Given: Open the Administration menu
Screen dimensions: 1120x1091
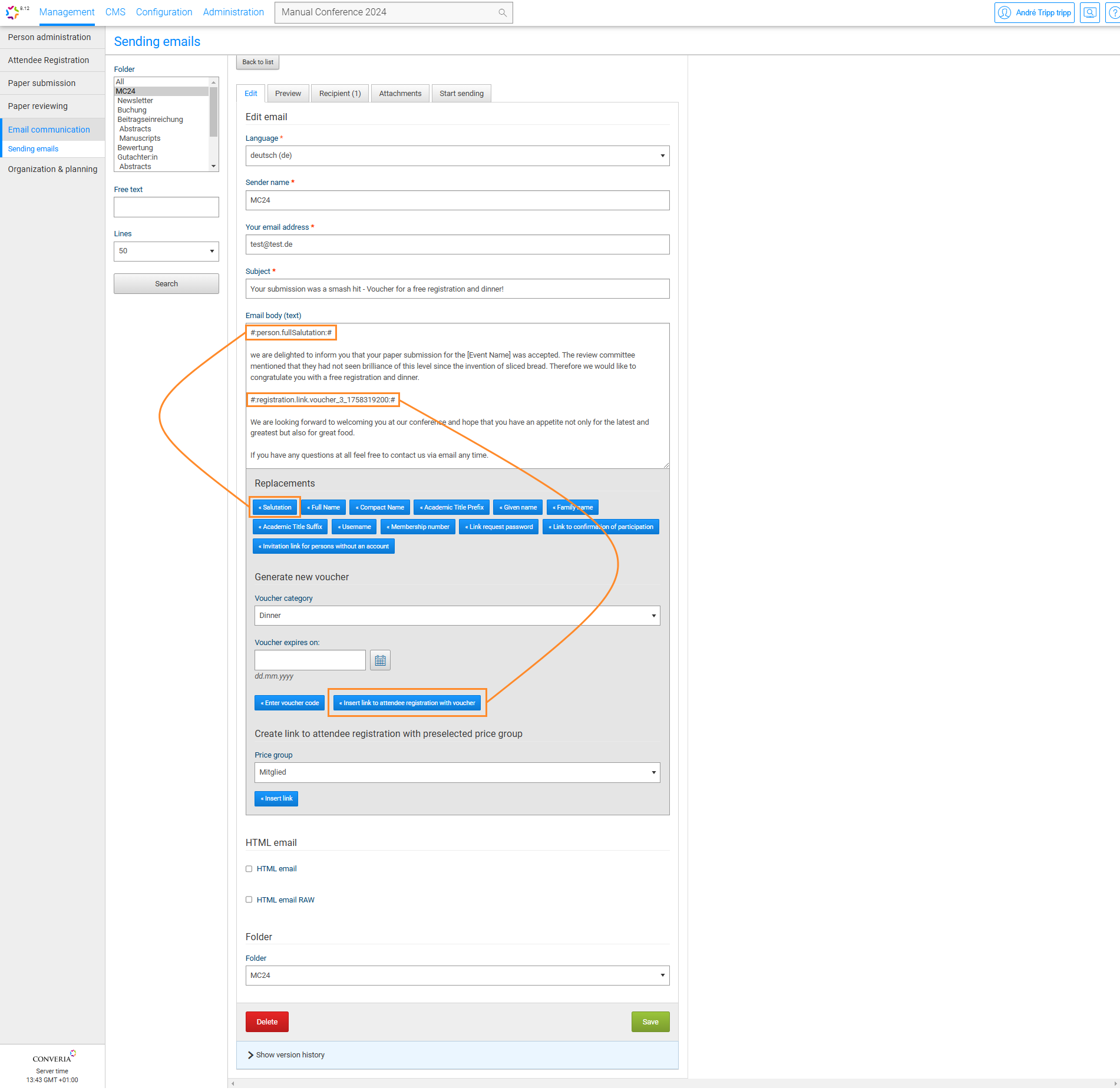Looking at the screenshot, I should pyautogui.click(x=233, y=12).
